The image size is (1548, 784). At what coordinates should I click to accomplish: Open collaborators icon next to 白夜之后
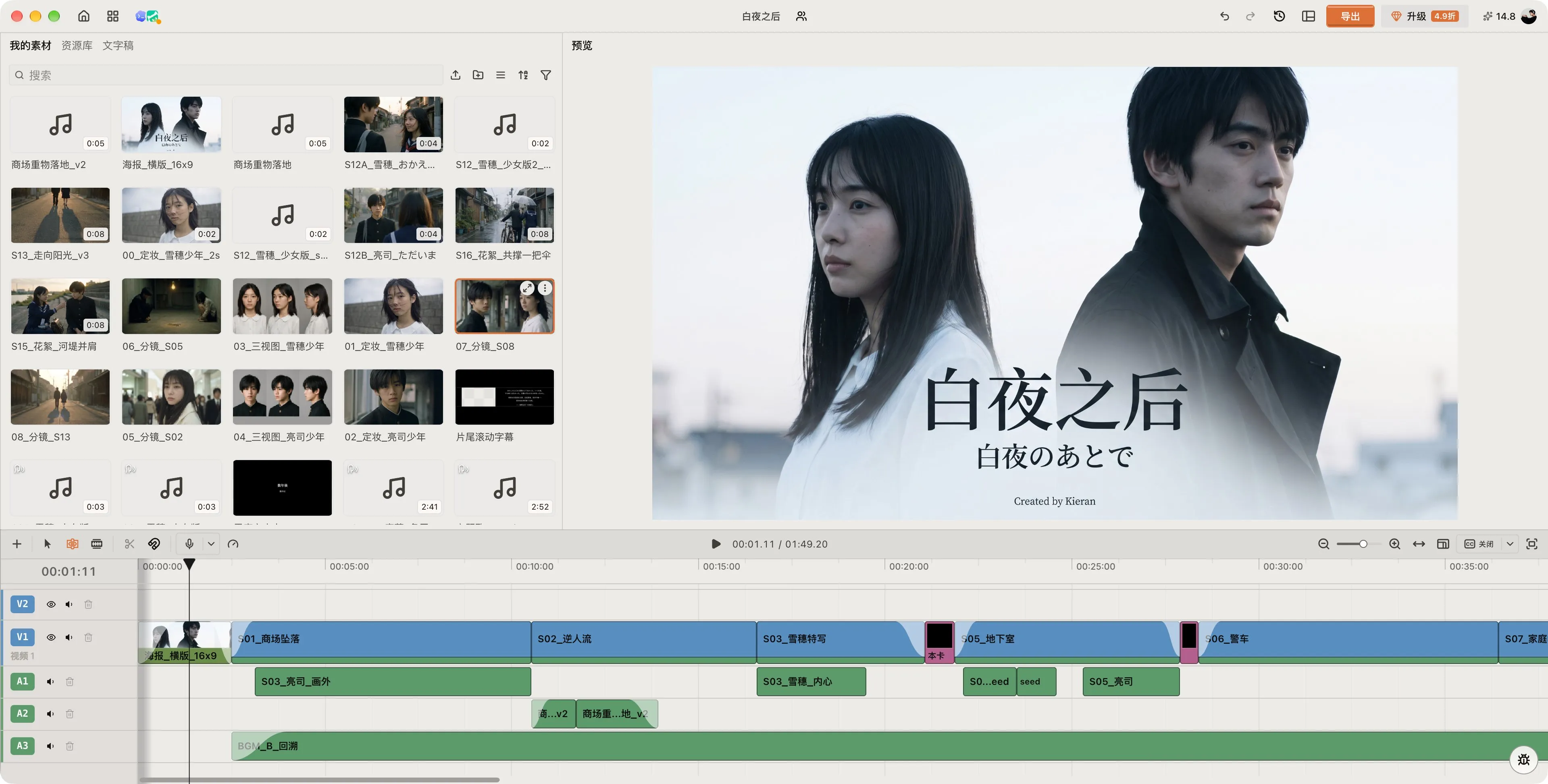801,16
